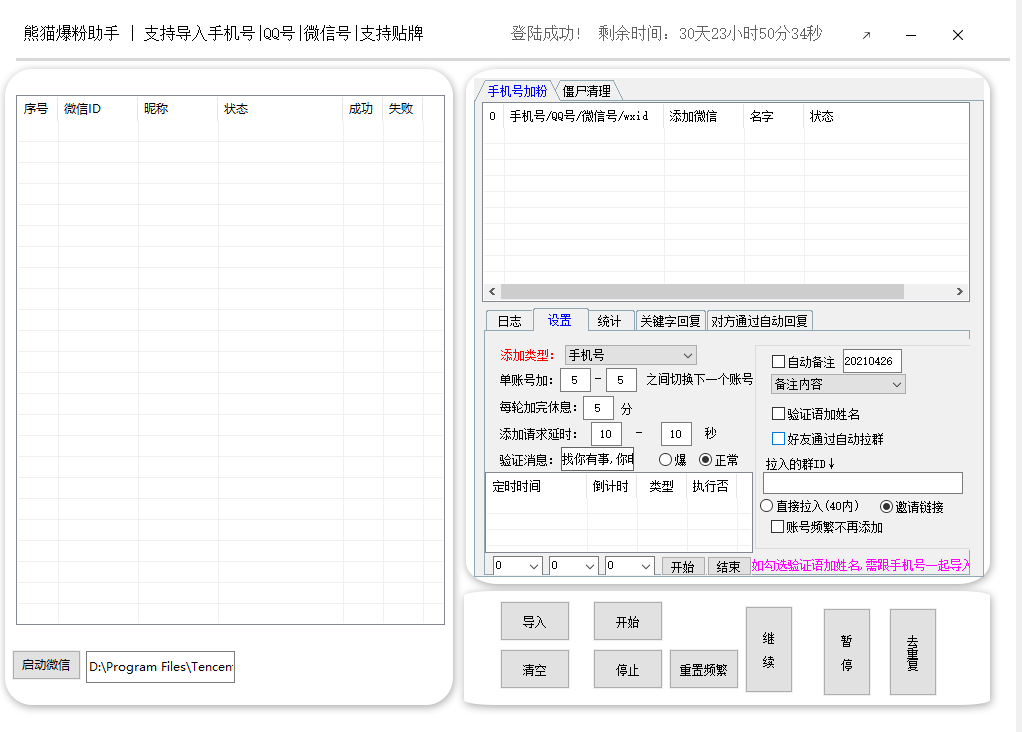Screen dimensions: 1022x732
Task: Switch to the 手机号加粉 tab
Action: 517,91
